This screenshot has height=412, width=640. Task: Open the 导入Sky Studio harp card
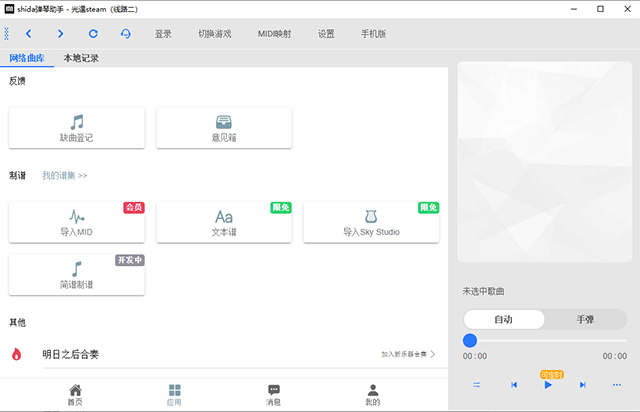click(x=371, y=222)
